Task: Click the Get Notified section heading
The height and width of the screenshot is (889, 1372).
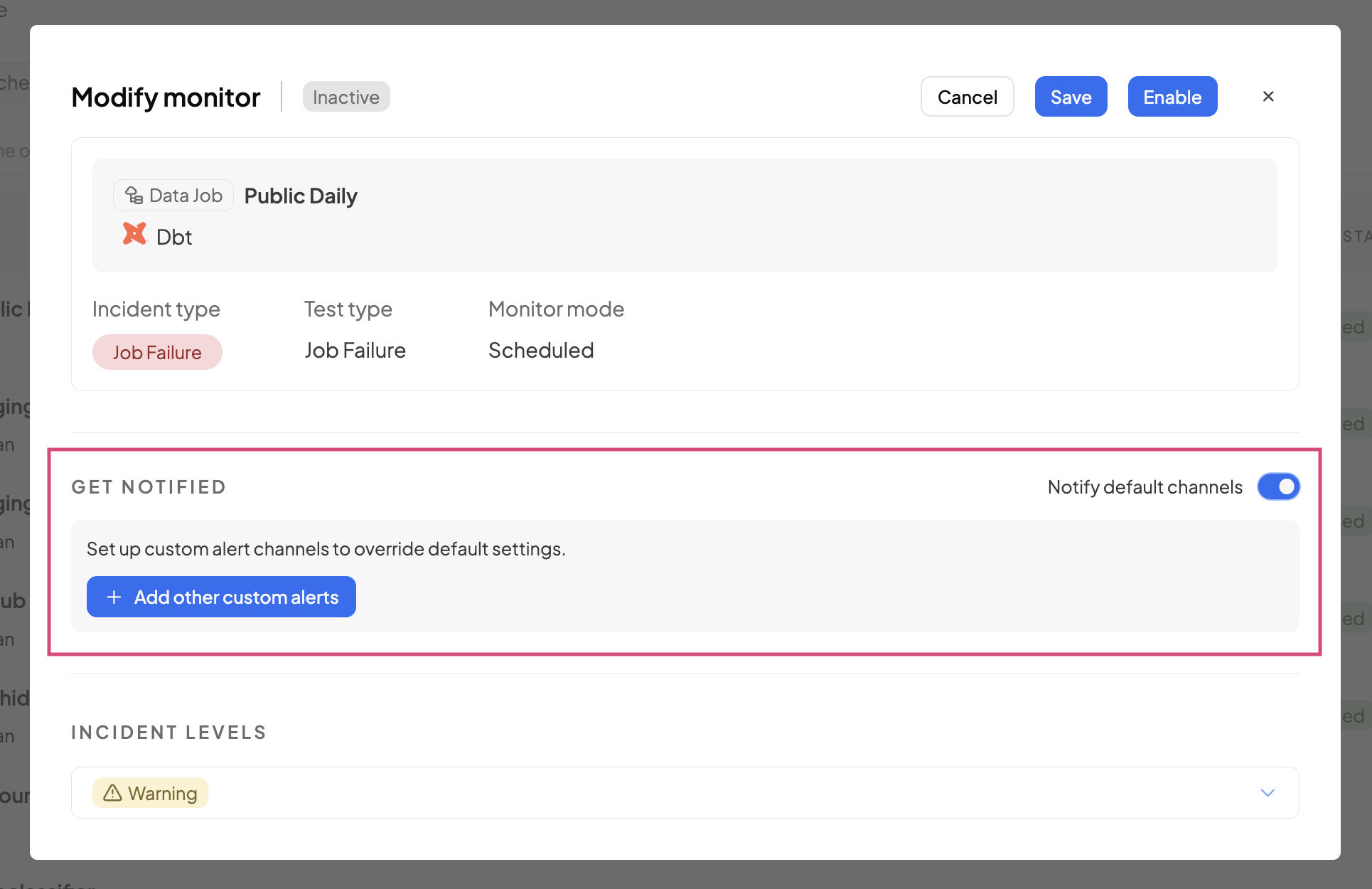Action: point(149,487)
